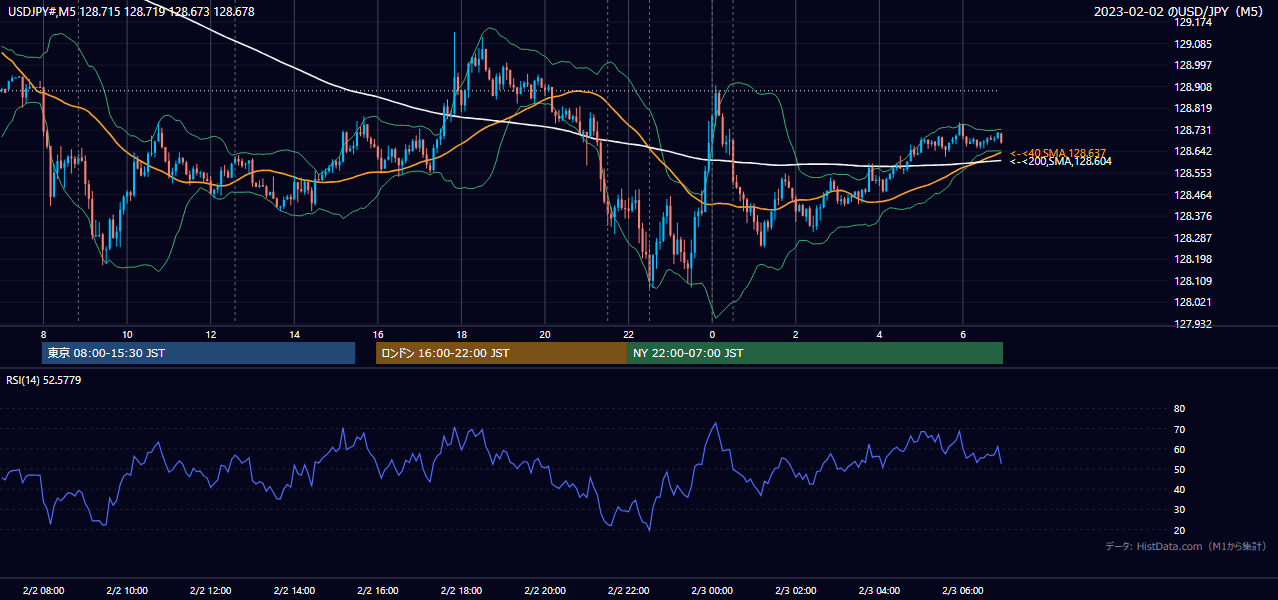Click RSI scale value 50

(1180, 469)
